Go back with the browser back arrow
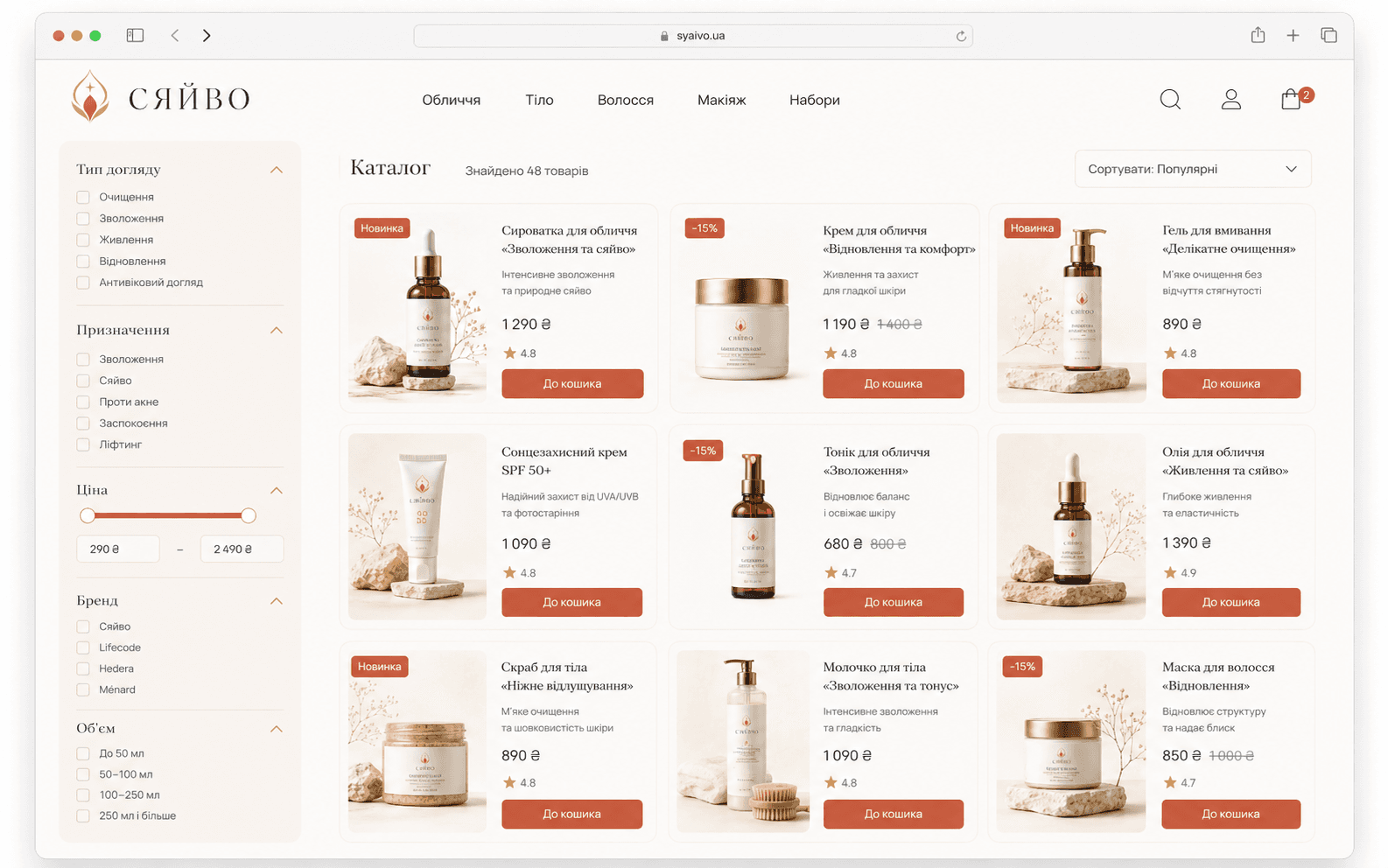This screenshot has height=868, width=1388. 175,35
